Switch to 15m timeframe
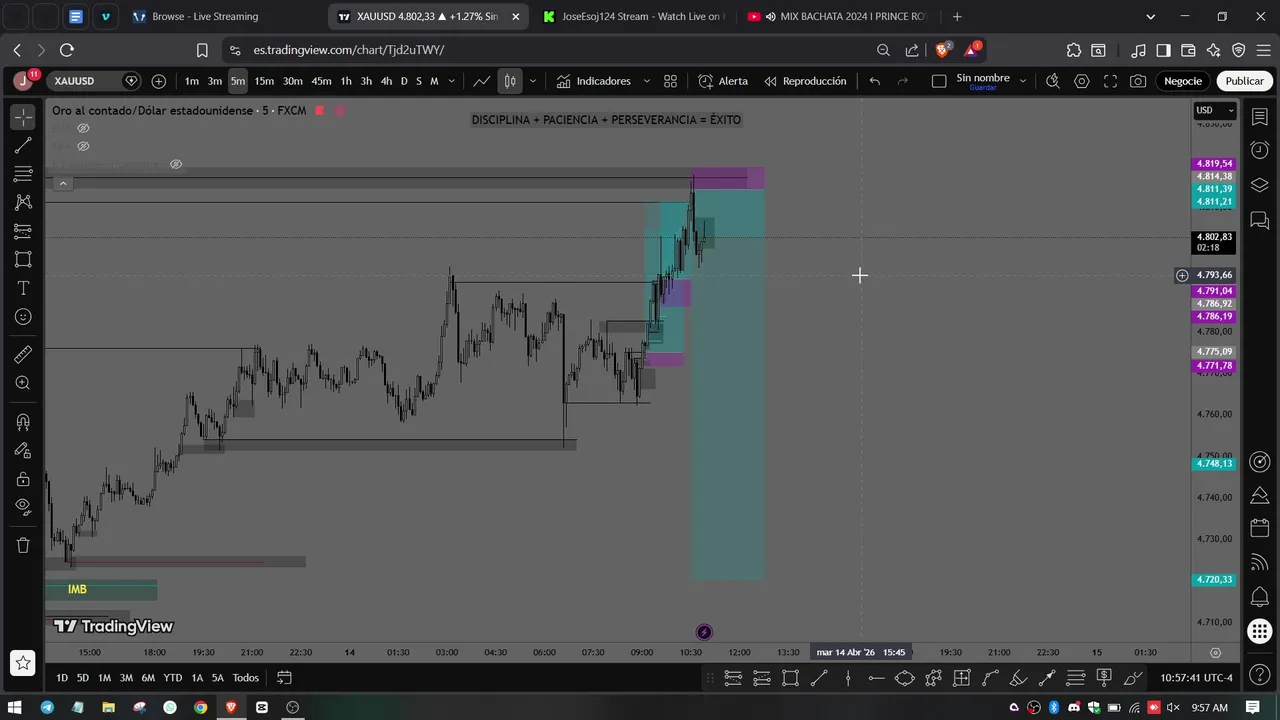 [x=264, y=81]
